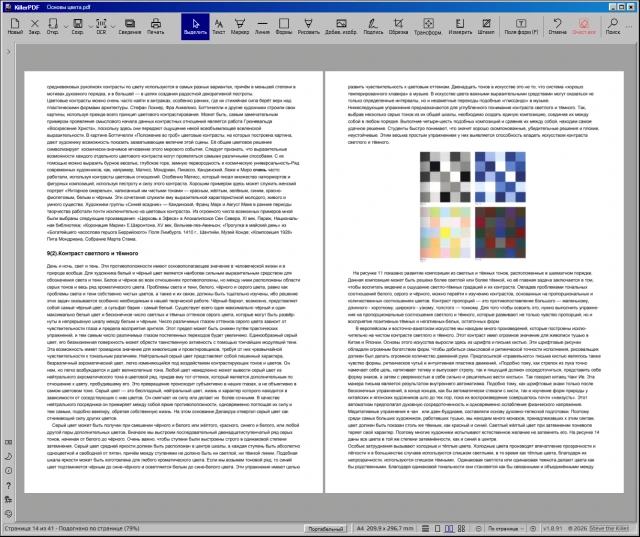Open Поиск search tool
Screen dimensions: 640x537
pos(613,27)
